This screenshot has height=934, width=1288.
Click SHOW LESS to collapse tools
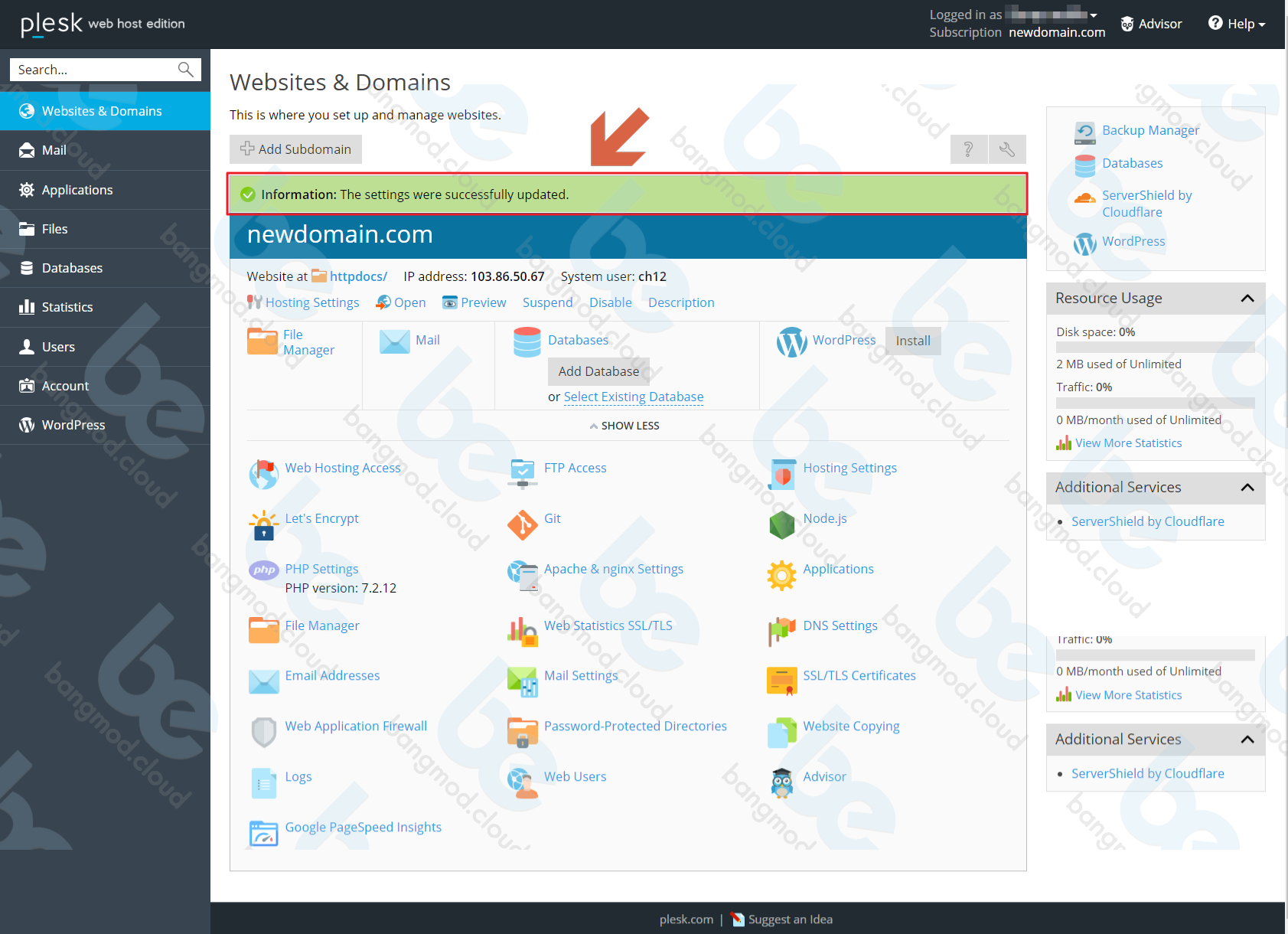(x=624, y=426)
